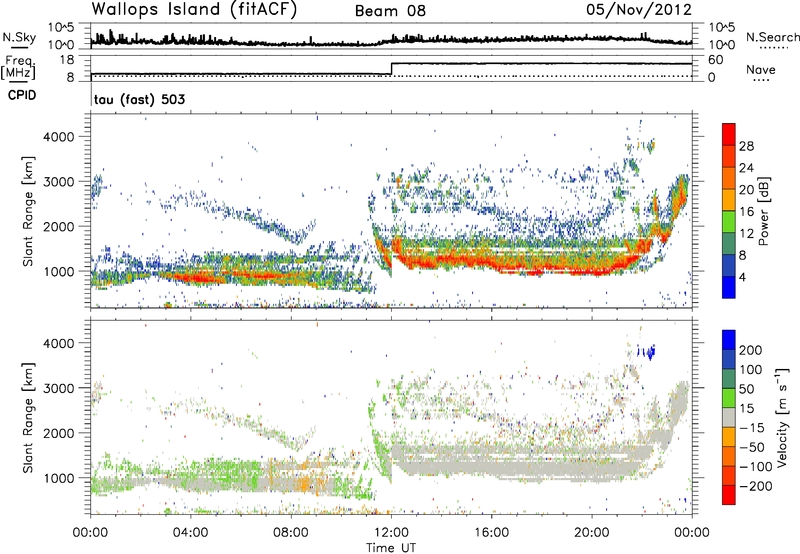800x554 pixels.
Task: Click the frequency step at 12:00 UT
Action: (391, 69)
